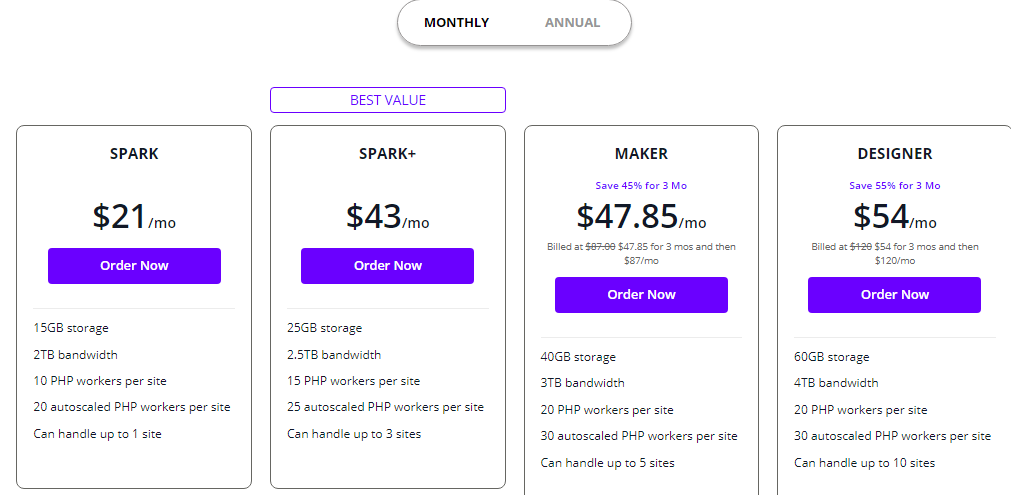
Task: Click the SPARK+ plan title
Action: [x=387, y=154]
